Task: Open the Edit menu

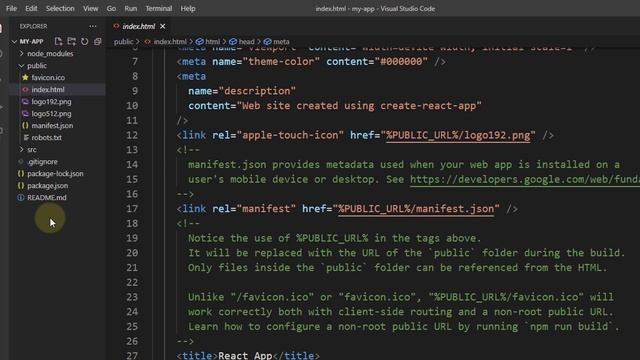Action: pos(31,8)
